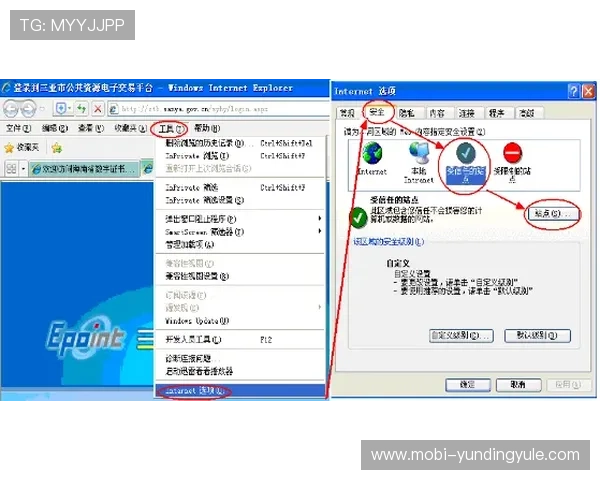Expand the 弹出窗口阻止程序 submenu

pos(320,219)
